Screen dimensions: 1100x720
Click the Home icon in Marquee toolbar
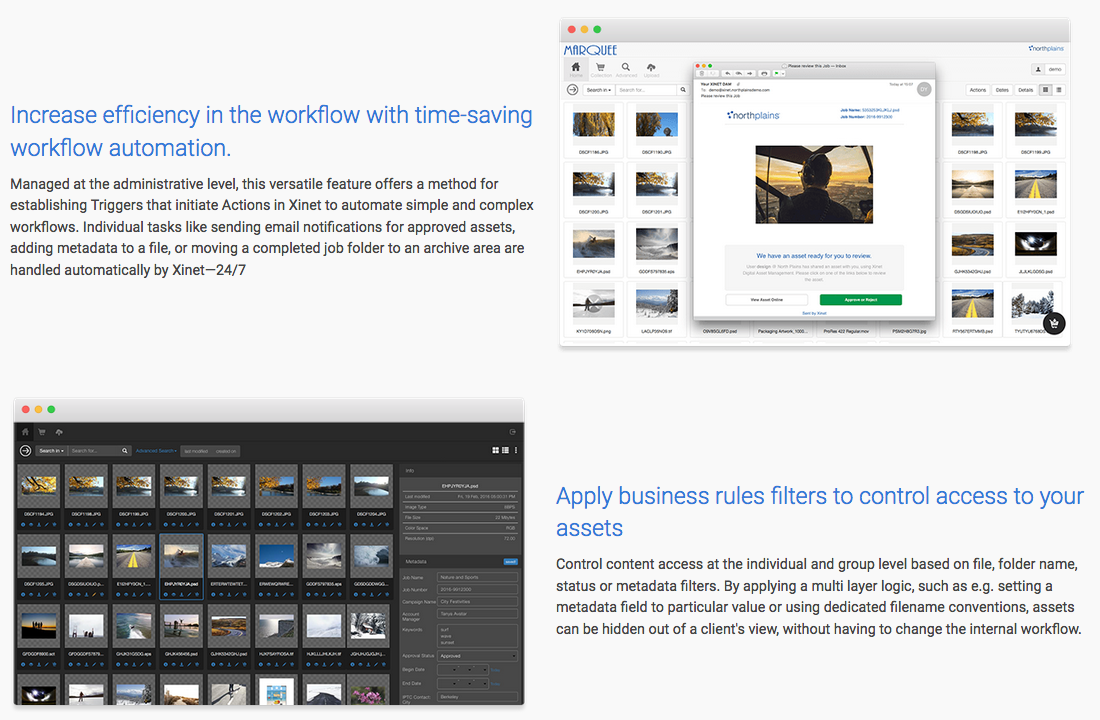(x=576, y=69)
